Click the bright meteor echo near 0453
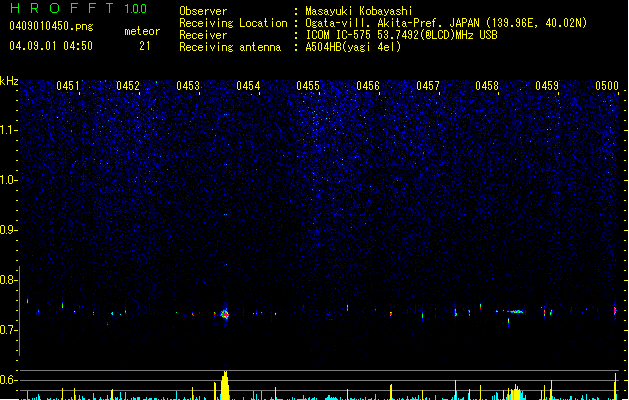 (225, 314)
